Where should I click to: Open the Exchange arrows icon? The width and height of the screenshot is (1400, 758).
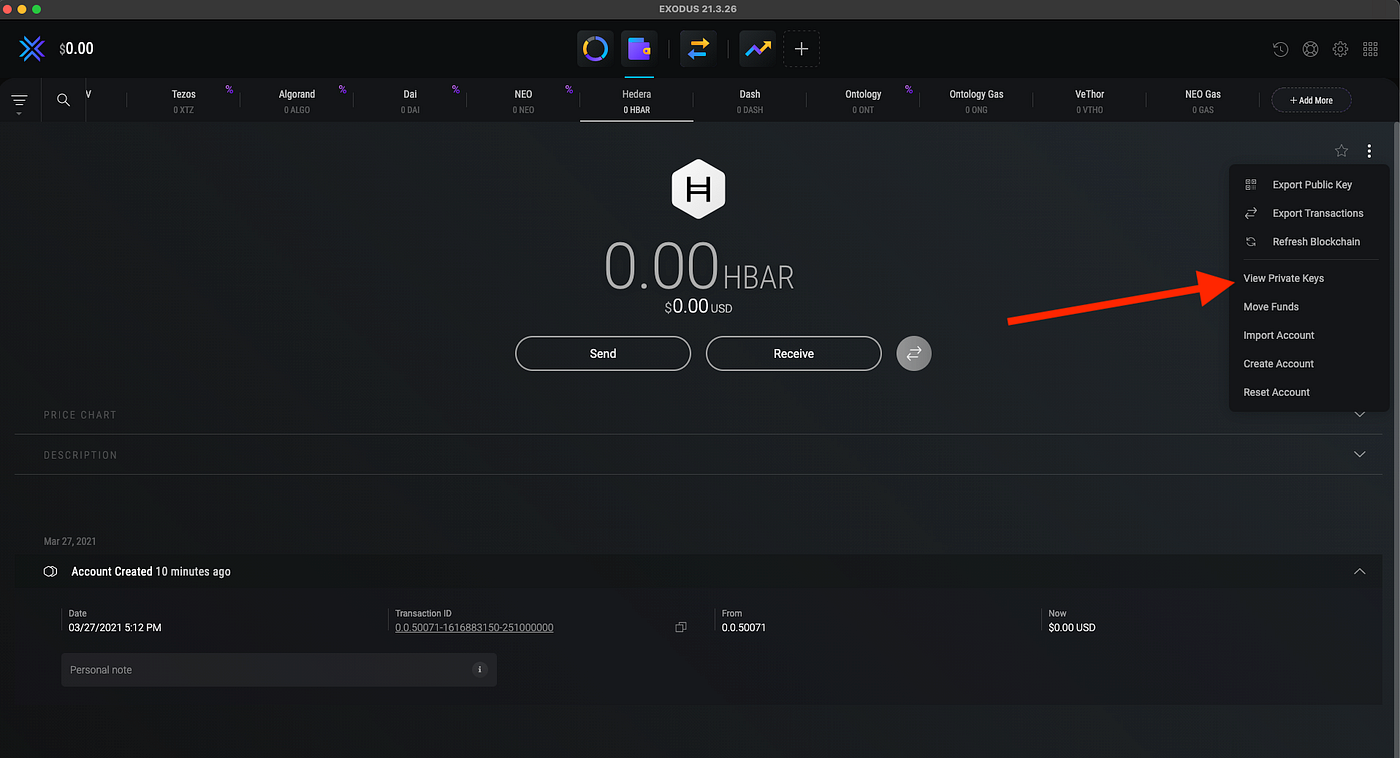[698, 48]
